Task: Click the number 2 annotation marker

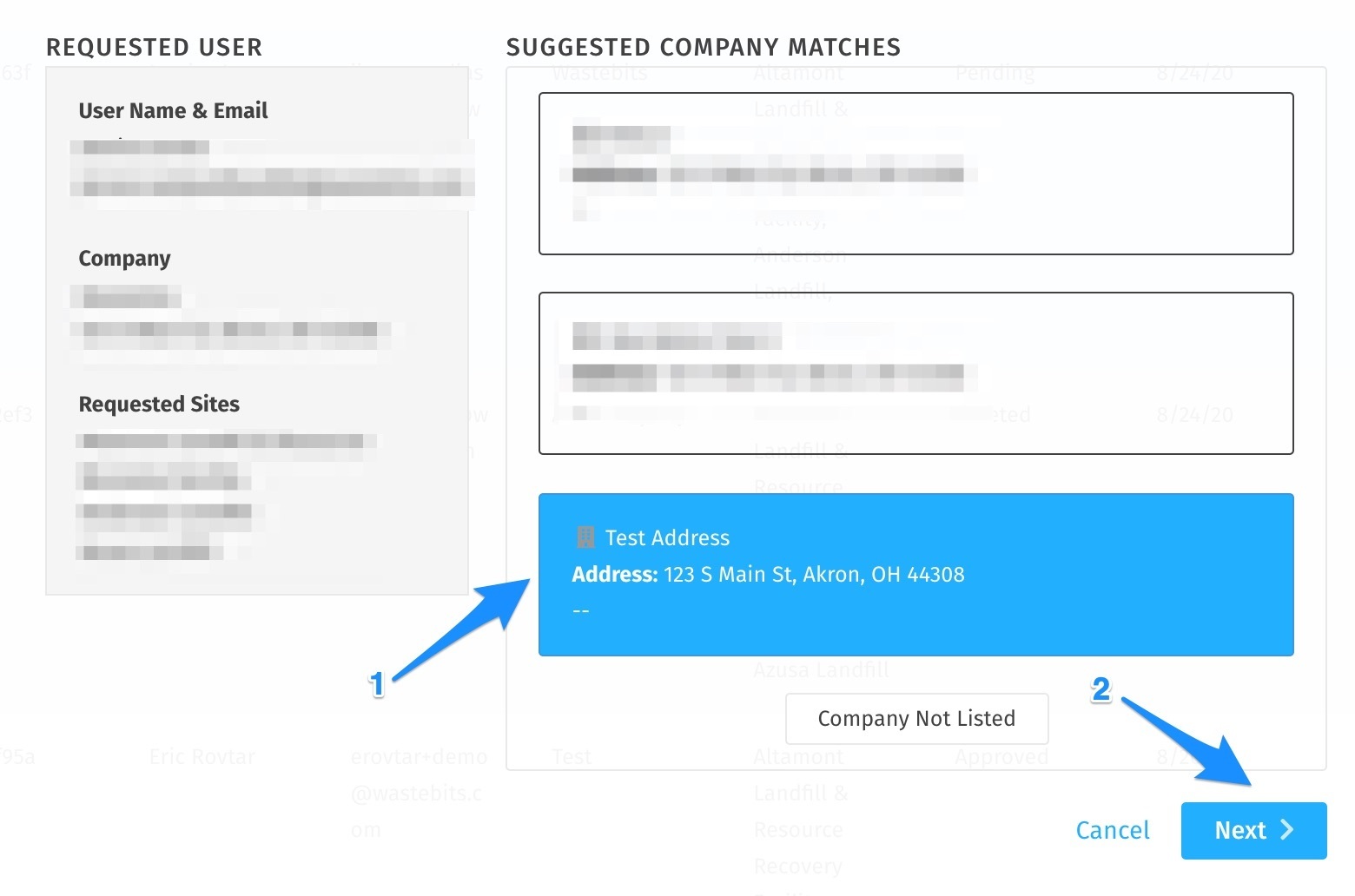Action: coord(1101,689)
